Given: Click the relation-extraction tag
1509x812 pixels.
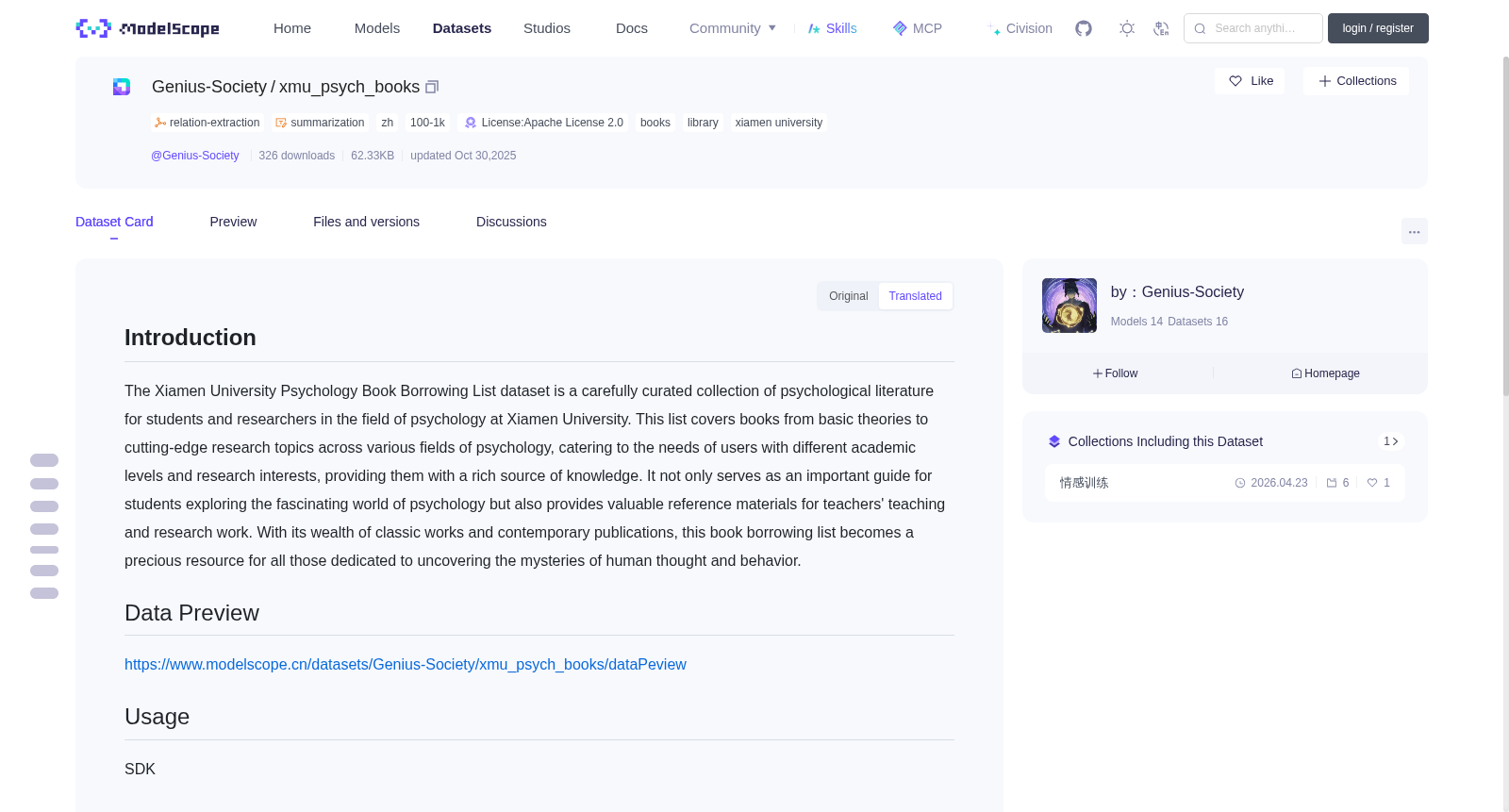Looking at the screenshot, I should [x=207, y=123].
